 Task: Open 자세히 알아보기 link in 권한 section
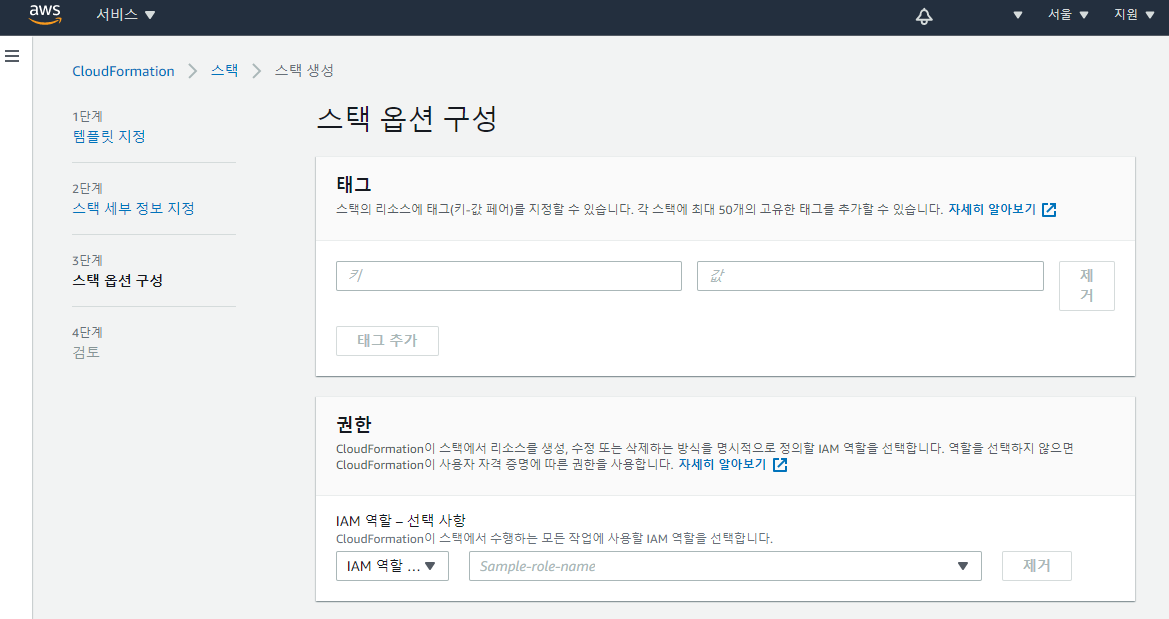coord(722,464)
